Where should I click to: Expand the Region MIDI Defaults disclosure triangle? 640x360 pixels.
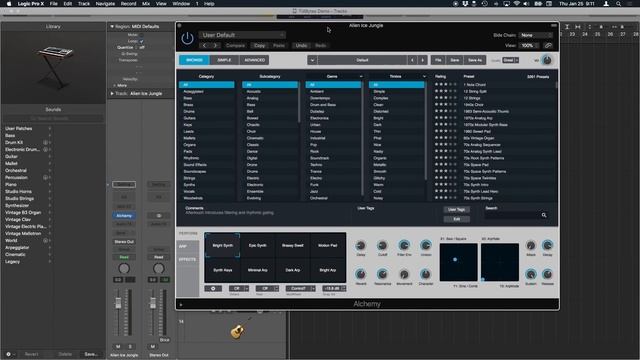112,27
